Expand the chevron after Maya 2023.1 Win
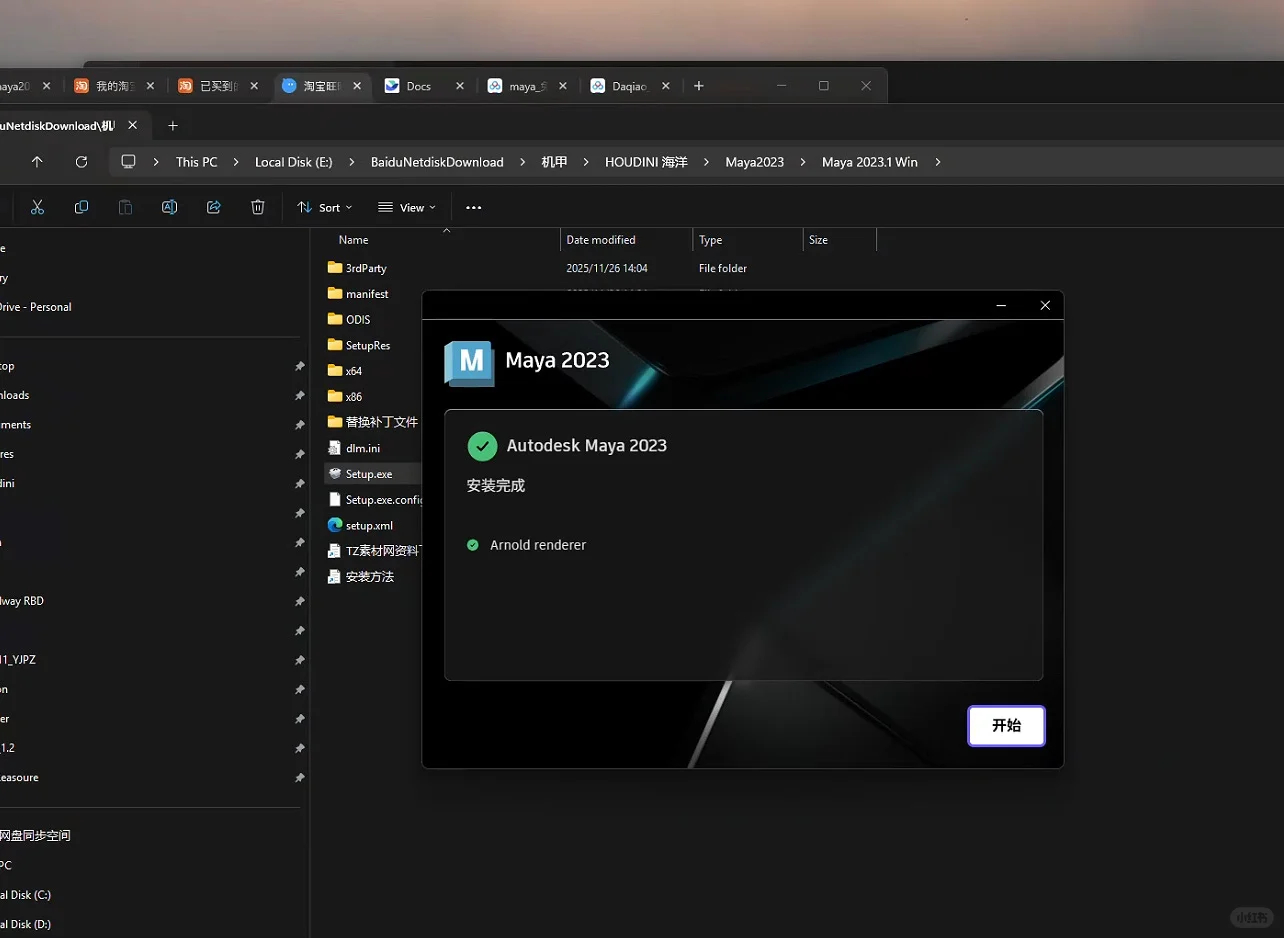Viewport: 1284px width, 938px height. pos(937,162)
